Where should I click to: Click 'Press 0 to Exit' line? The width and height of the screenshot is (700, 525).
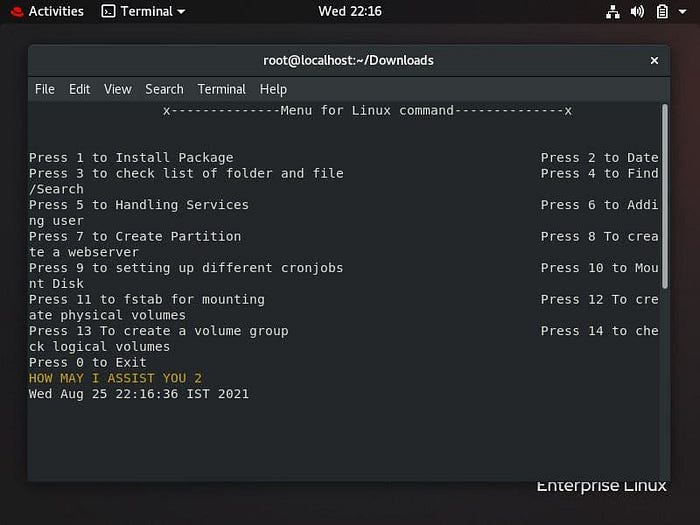[88, 362]
